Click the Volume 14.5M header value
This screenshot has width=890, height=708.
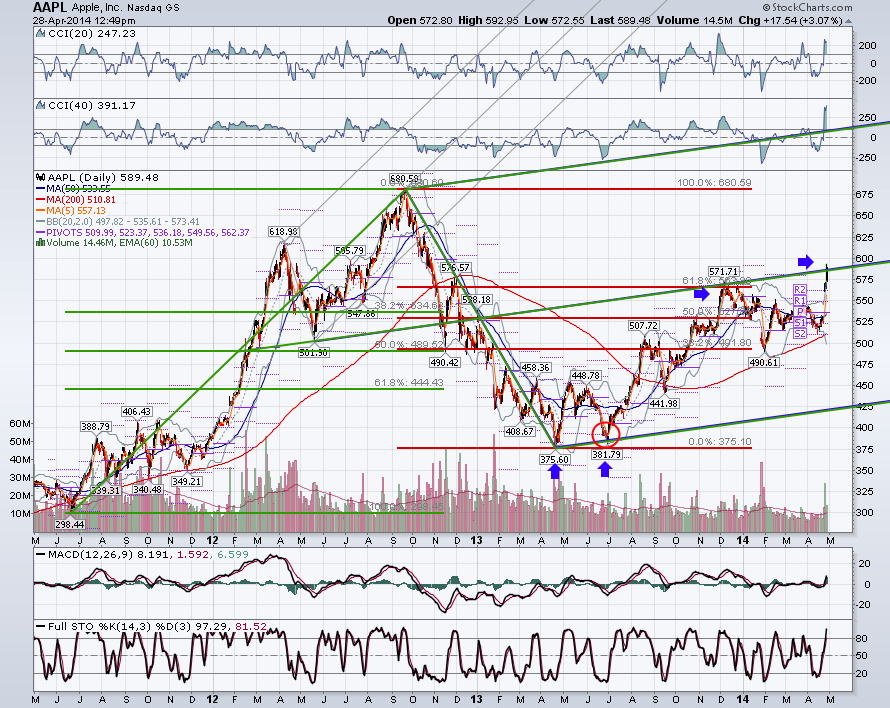tap(695, 20)
